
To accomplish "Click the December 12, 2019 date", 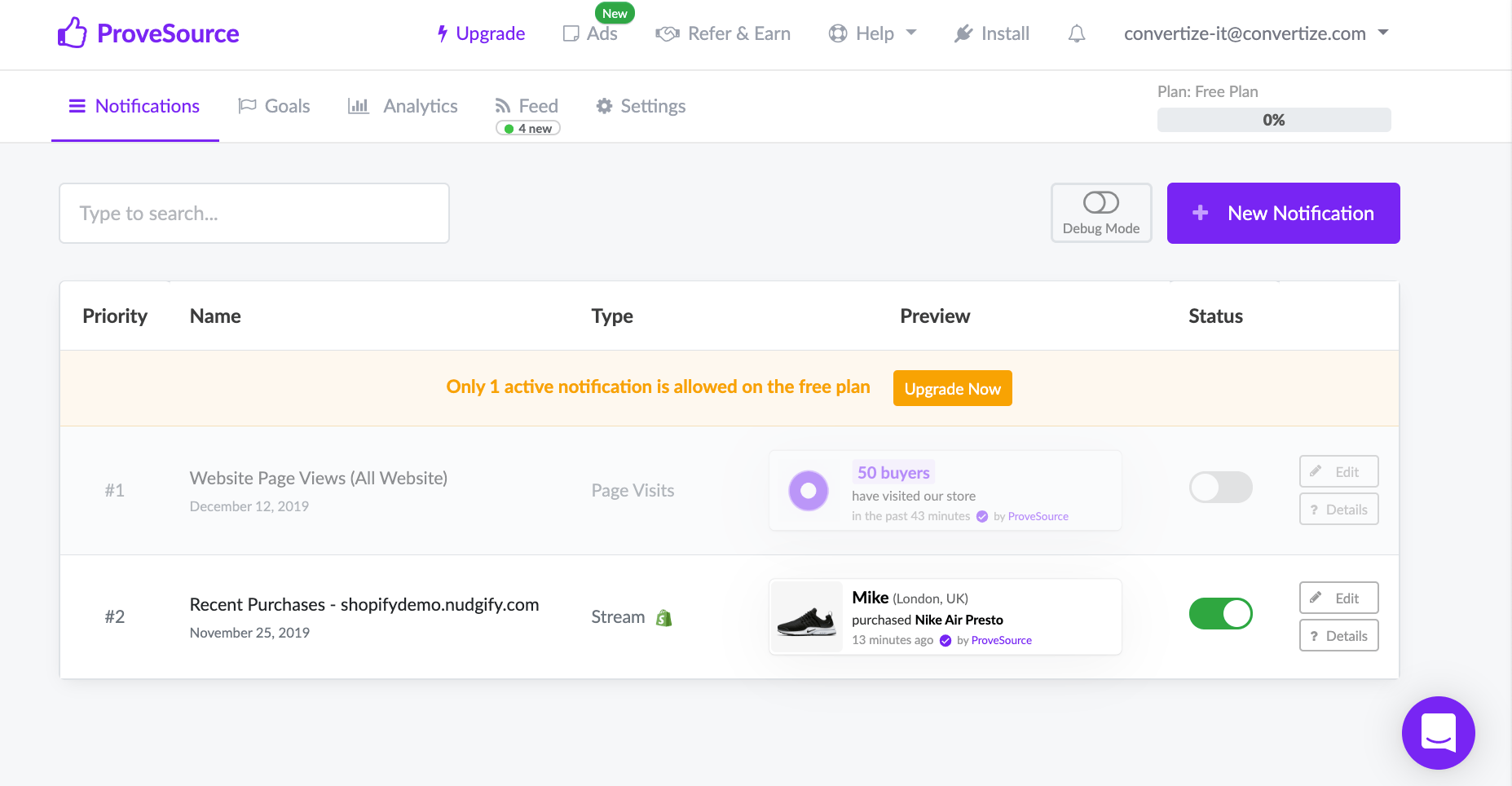I will coord(249,506).
